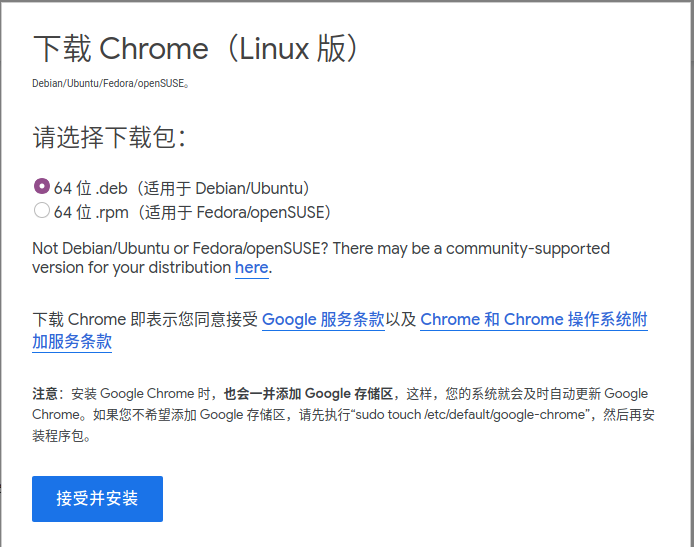Click the 请选择下载包 heading

click(110, 137)
